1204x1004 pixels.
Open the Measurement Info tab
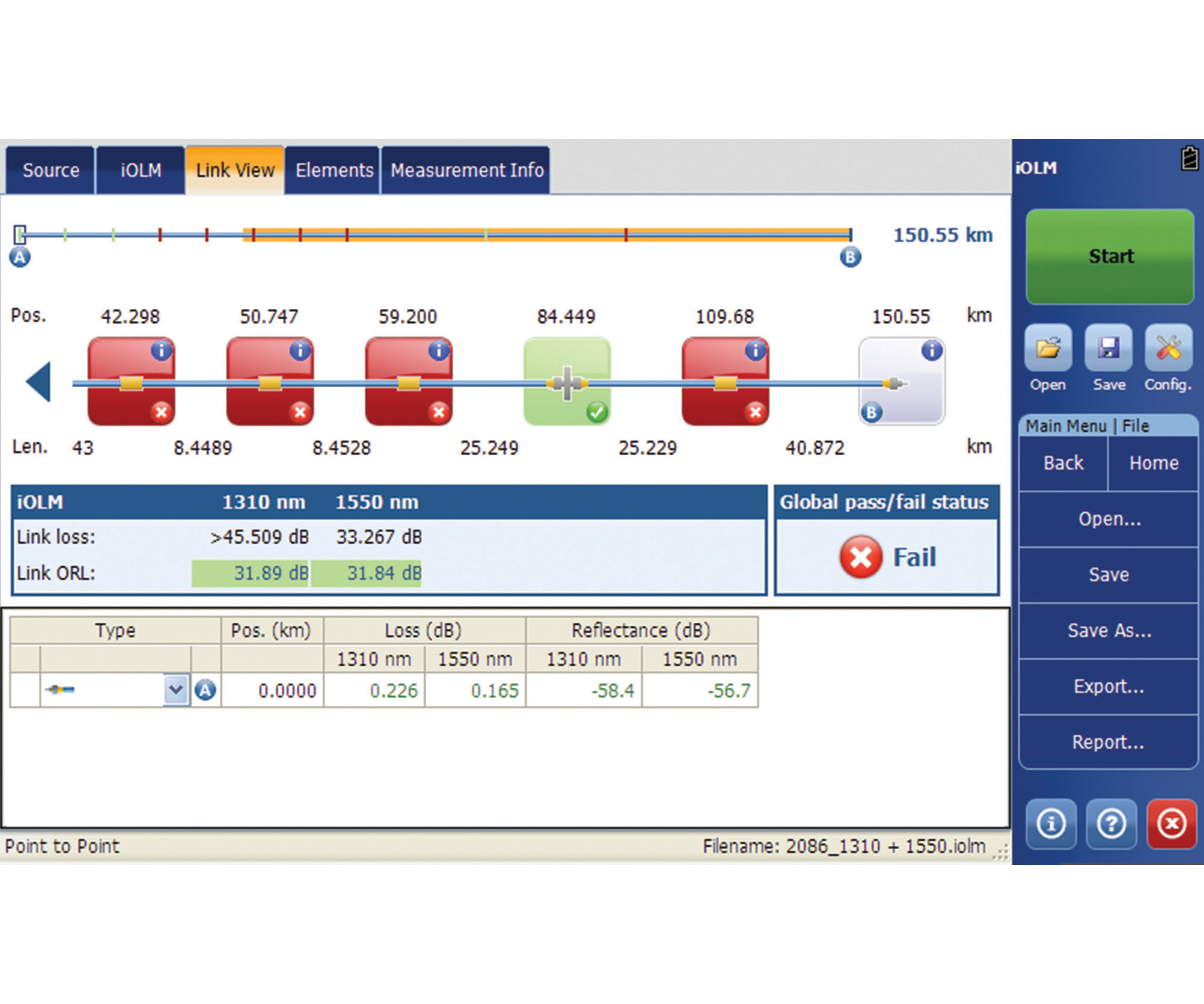467,170
